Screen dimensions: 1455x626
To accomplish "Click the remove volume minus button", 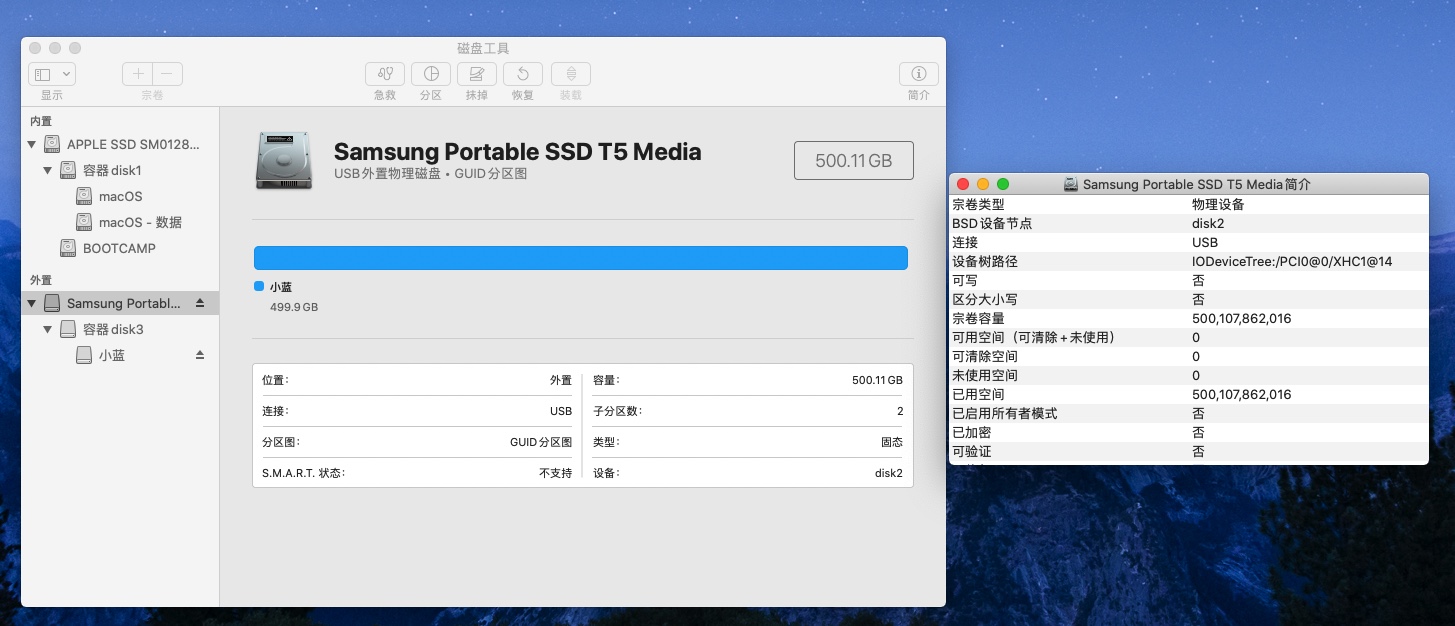I will pos(167,74).
